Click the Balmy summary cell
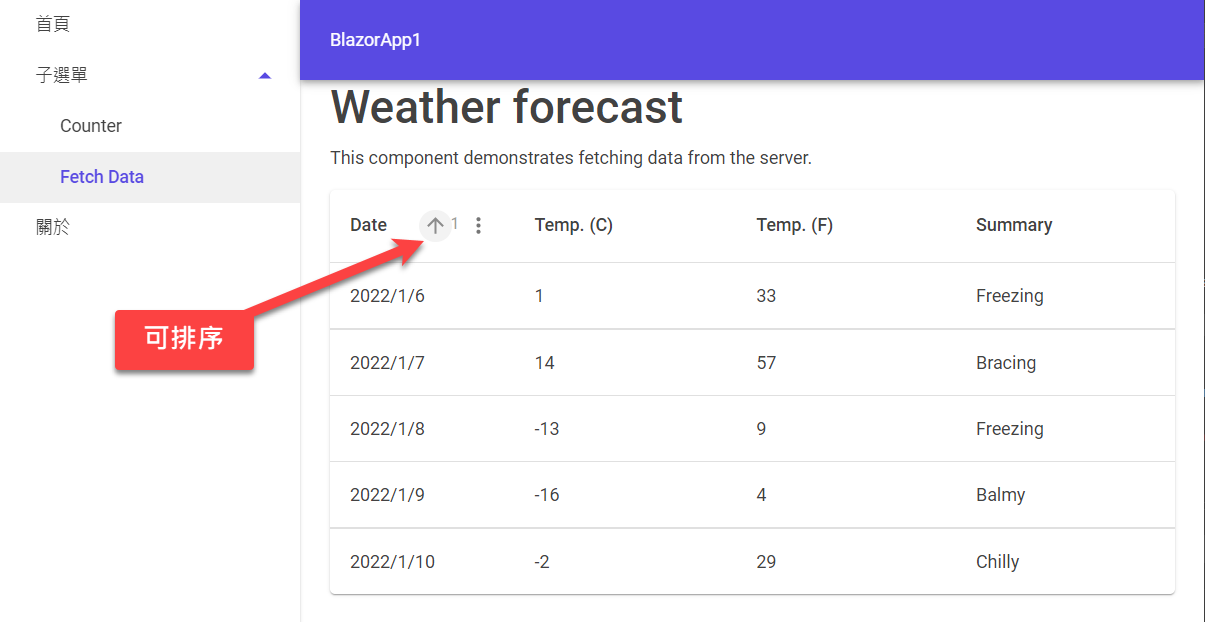The width and height of the screenshot is (1205, 622). click(x=1001, y=495)
